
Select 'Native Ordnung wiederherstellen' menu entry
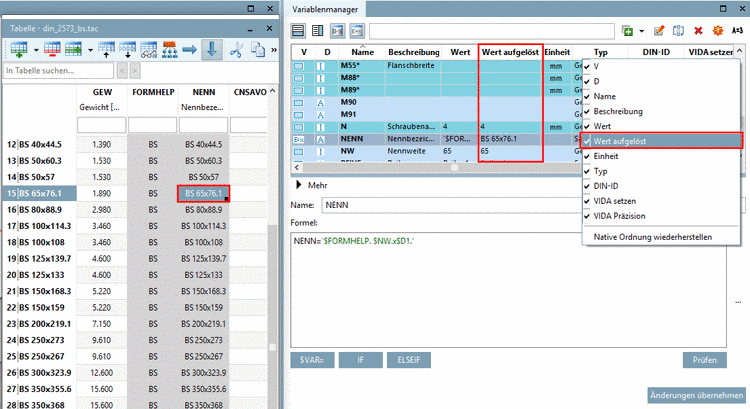654,236
